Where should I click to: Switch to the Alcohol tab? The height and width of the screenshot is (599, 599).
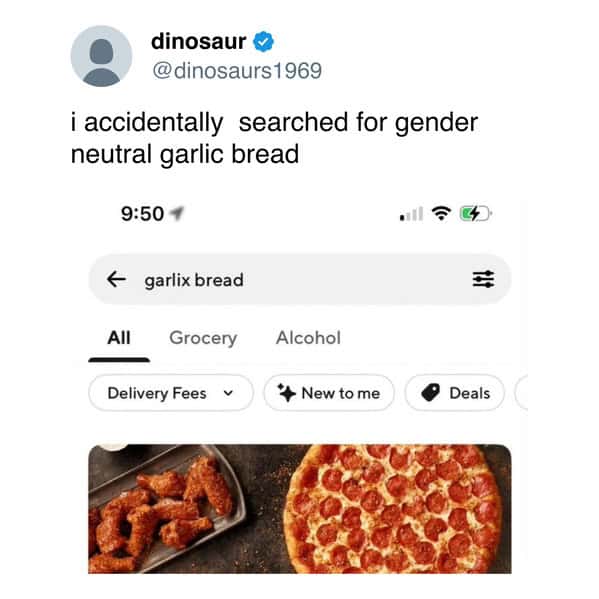[x=308, y=338]
